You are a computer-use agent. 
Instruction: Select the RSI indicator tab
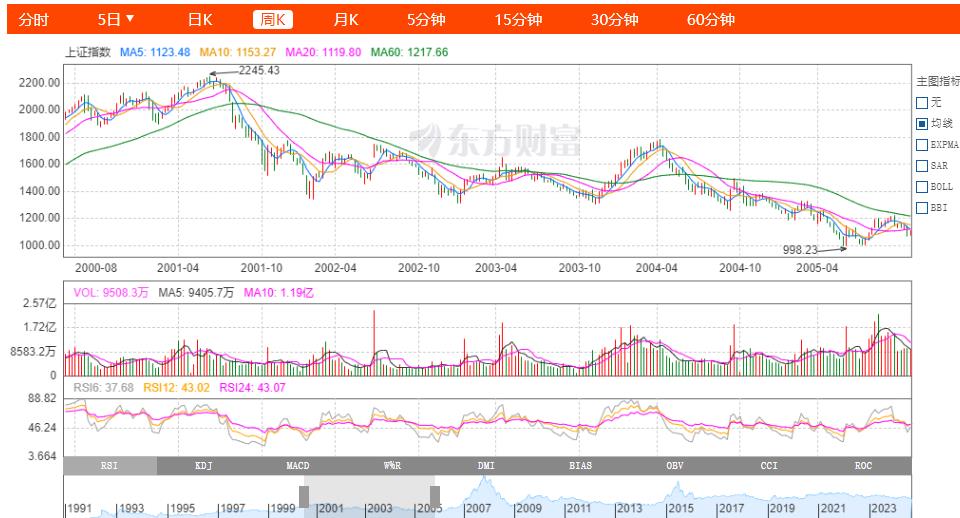click(110, 466)
